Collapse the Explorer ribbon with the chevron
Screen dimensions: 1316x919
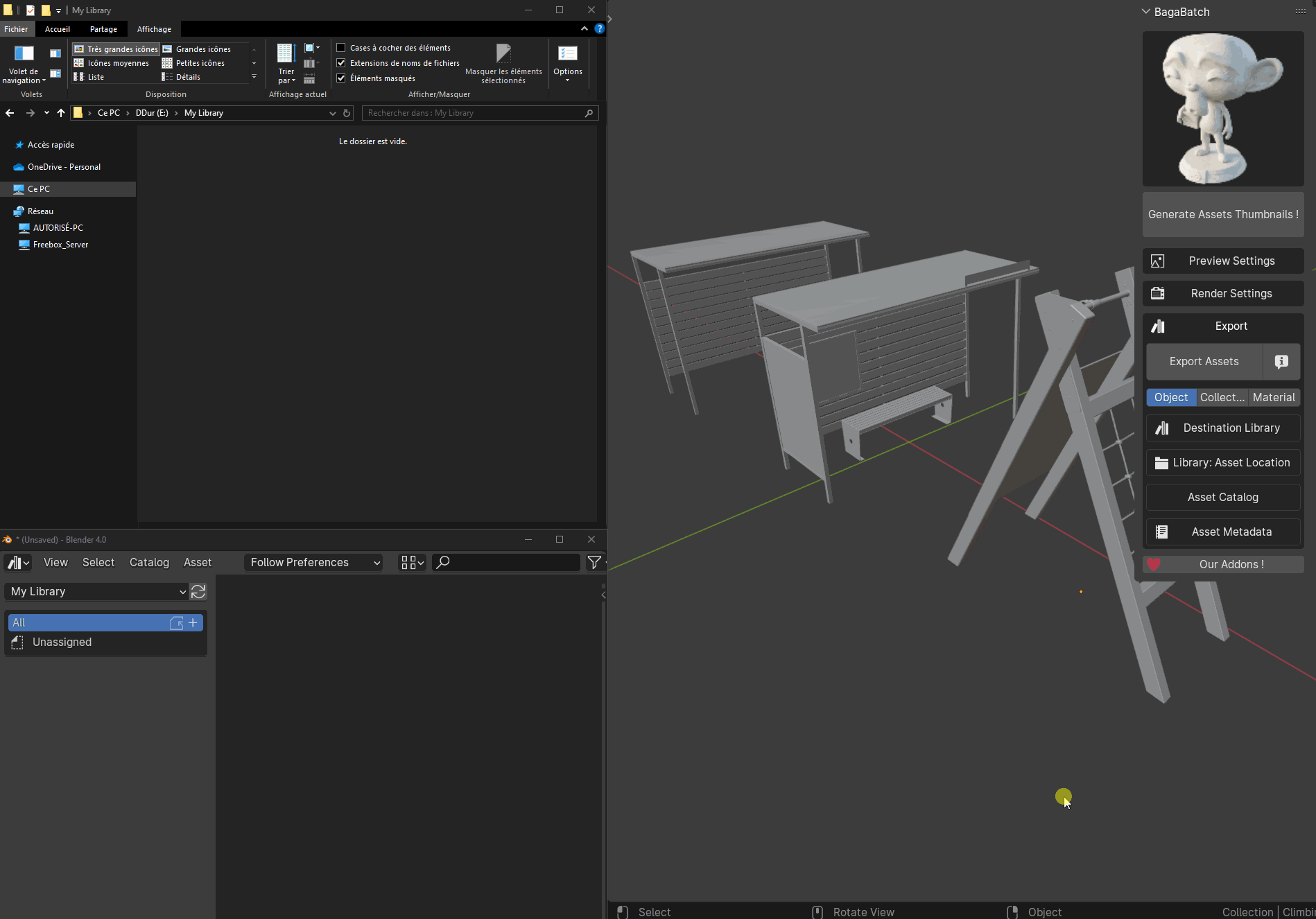(585, 29)
